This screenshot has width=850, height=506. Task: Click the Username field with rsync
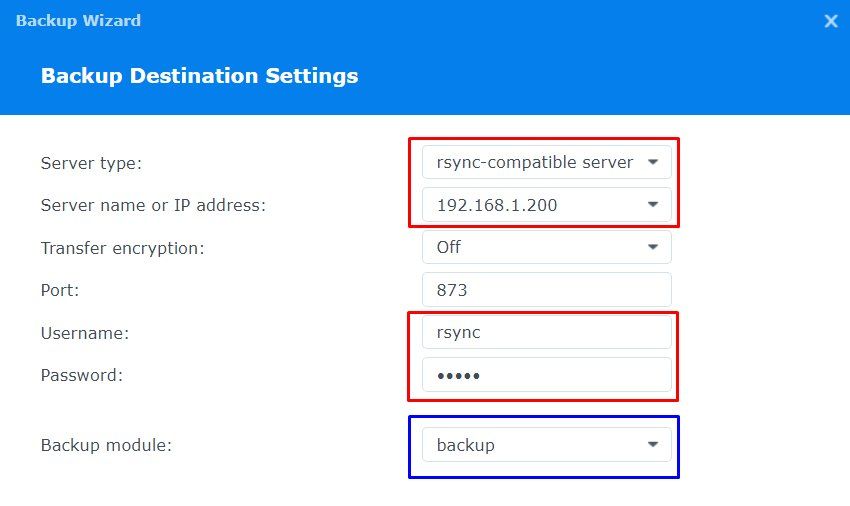pos(546,332)
